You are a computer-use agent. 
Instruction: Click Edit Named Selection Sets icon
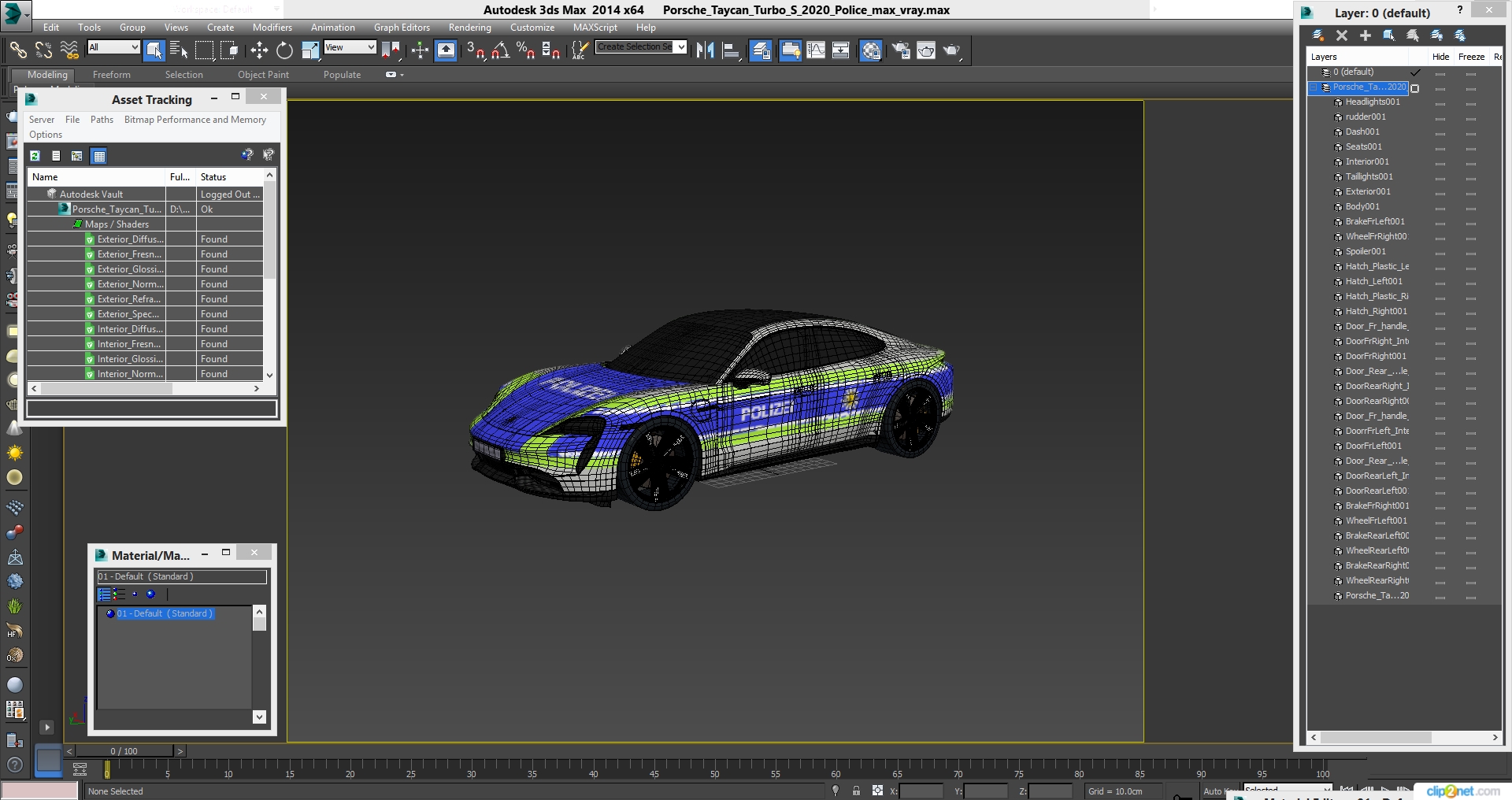[x=580, y=50]
